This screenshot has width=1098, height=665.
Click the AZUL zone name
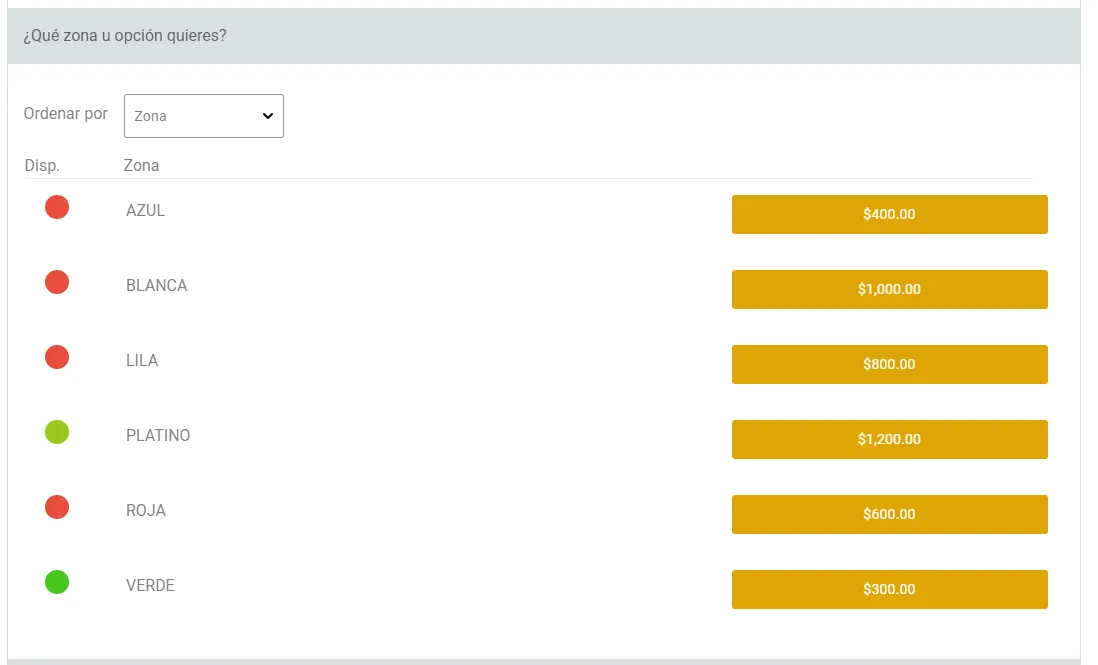146,211
